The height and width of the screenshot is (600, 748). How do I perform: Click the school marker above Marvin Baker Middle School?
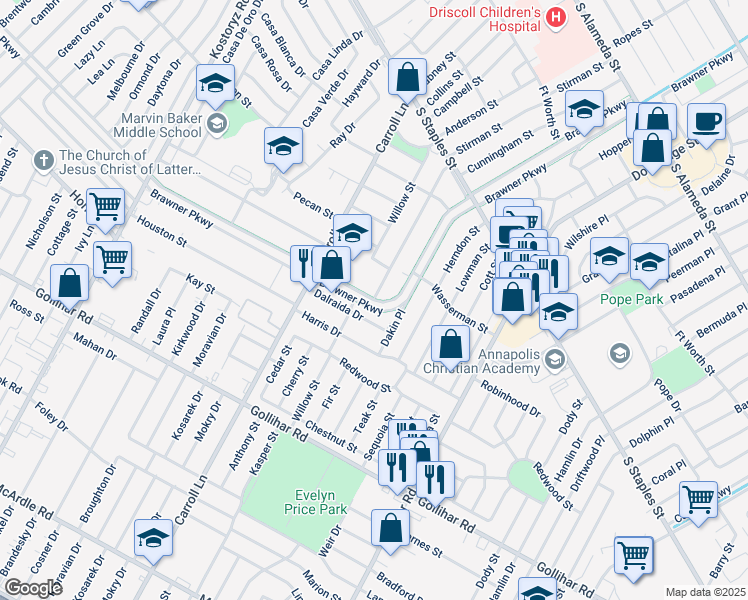tap(215, 84)
